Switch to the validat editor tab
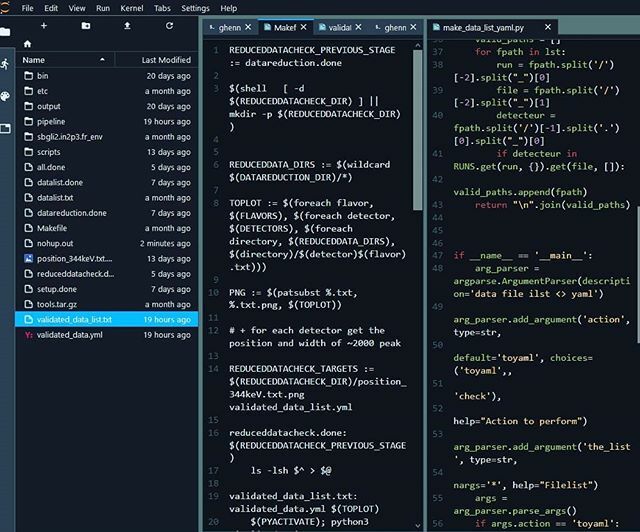Viewport: 640px width, 532px height. pyautogui.click(x=340, y=27)
